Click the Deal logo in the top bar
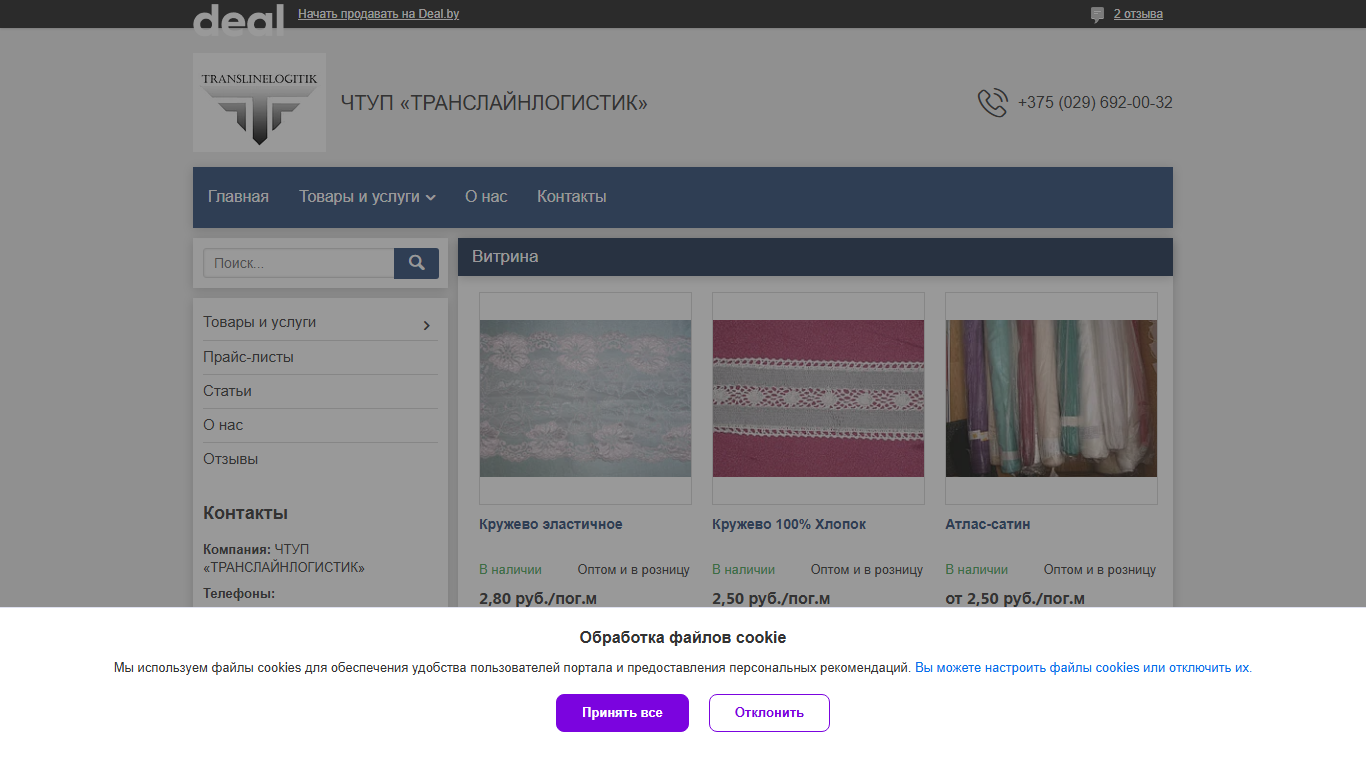 click(x=238, y=19)
